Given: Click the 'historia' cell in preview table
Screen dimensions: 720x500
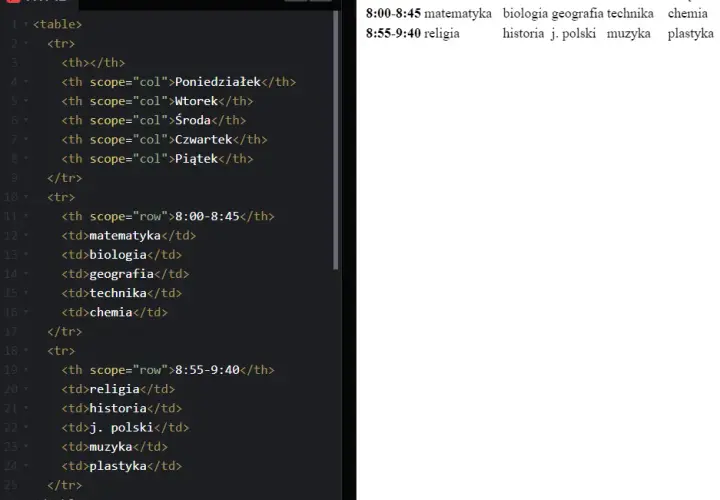Looking at the screenshot, I should [523, 34].
